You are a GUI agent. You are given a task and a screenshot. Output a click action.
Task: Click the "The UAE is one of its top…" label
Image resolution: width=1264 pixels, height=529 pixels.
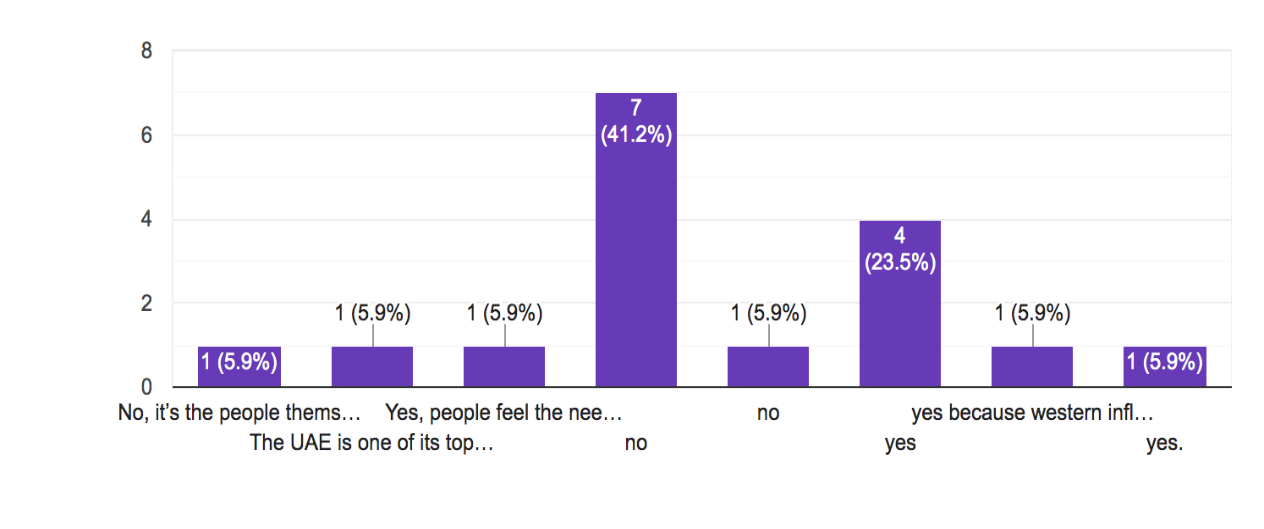click(x=372, y=443)
